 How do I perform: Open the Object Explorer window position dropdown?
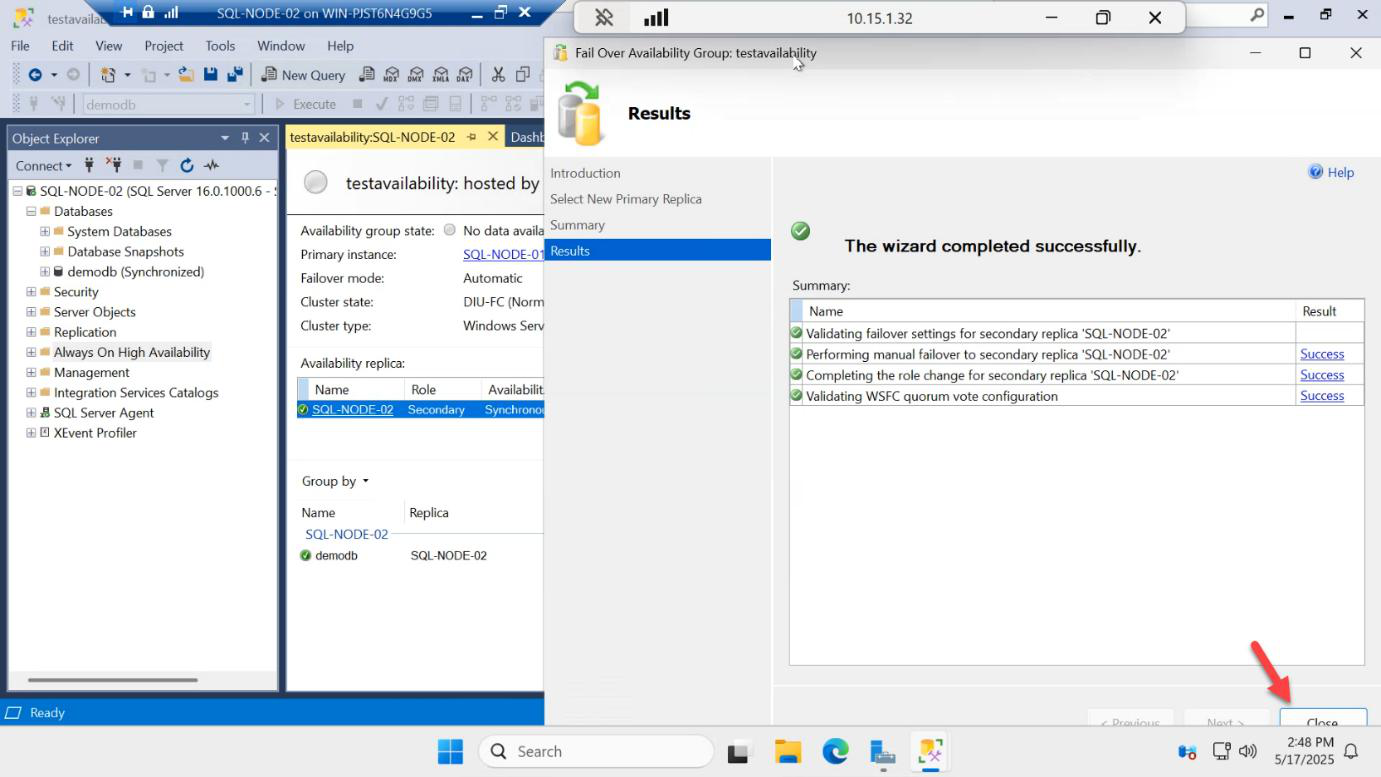click(x=225, y=138)
